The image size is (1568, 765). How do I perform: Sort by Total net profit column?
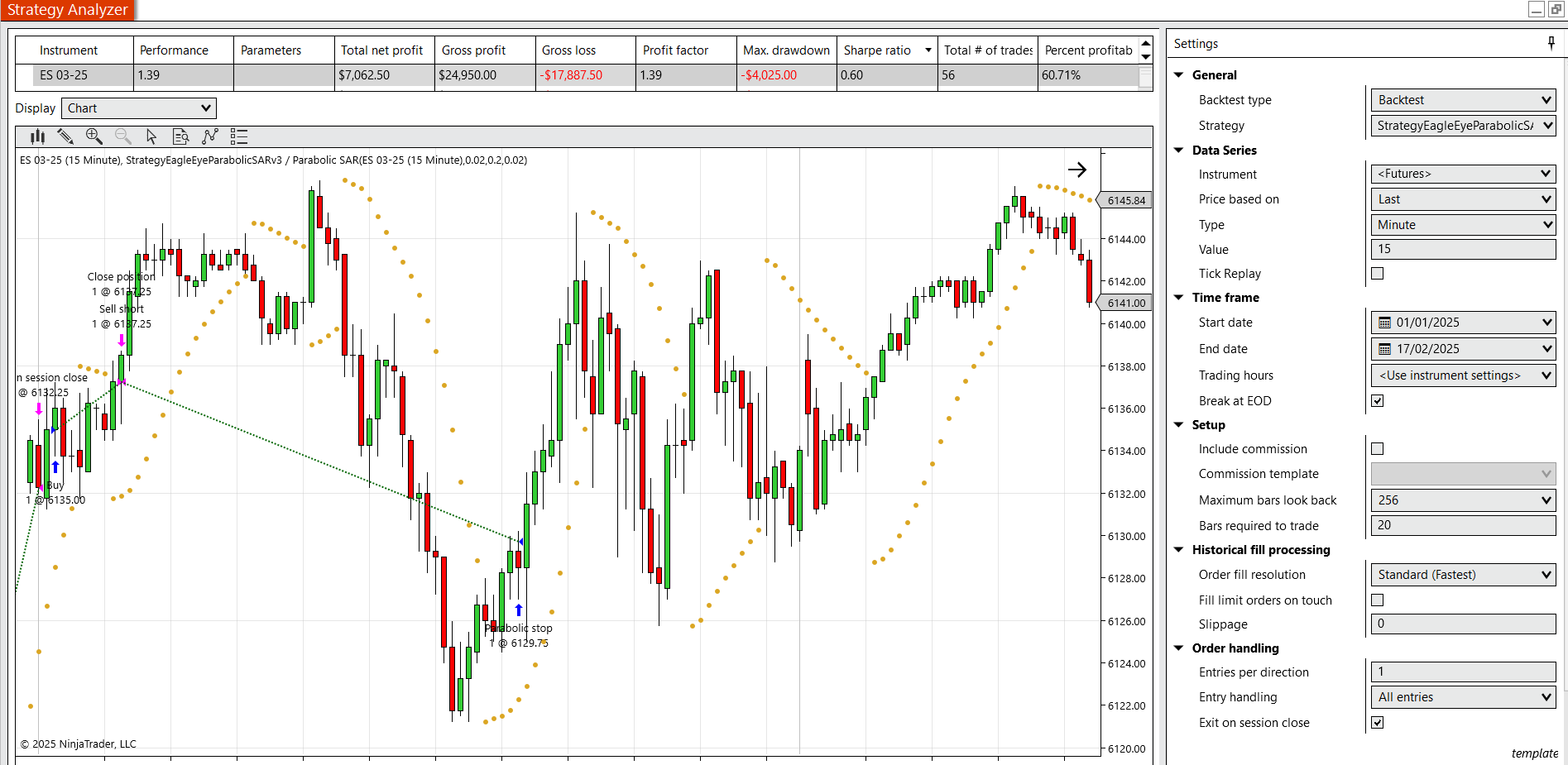[x=381, y=50]
